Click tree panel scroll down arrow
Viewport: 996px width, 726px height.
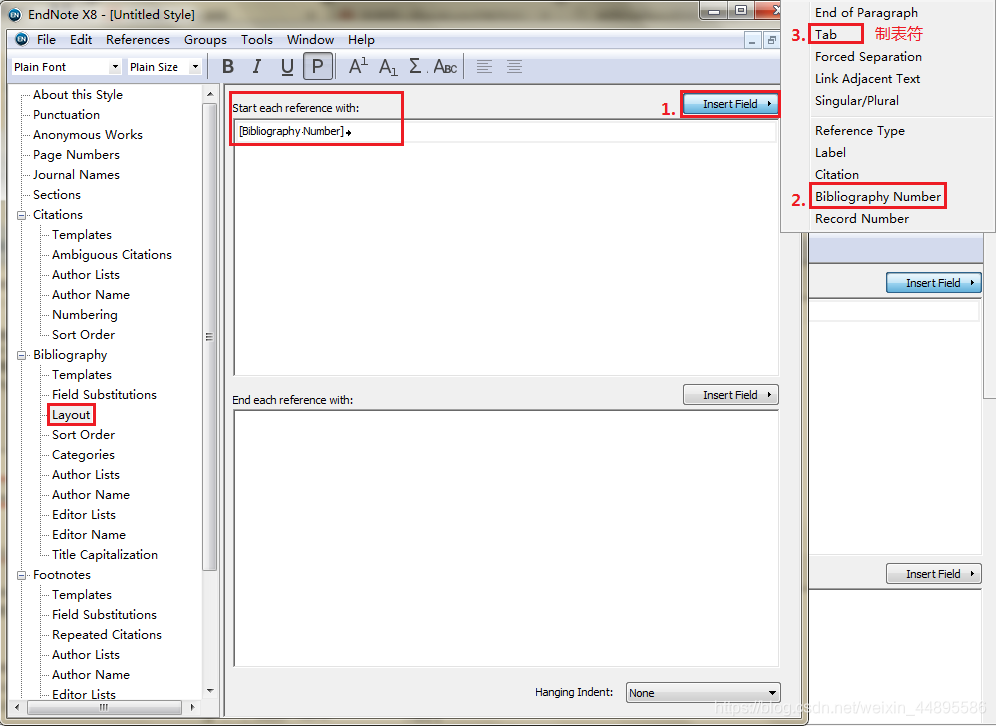(x=210, y=690)
